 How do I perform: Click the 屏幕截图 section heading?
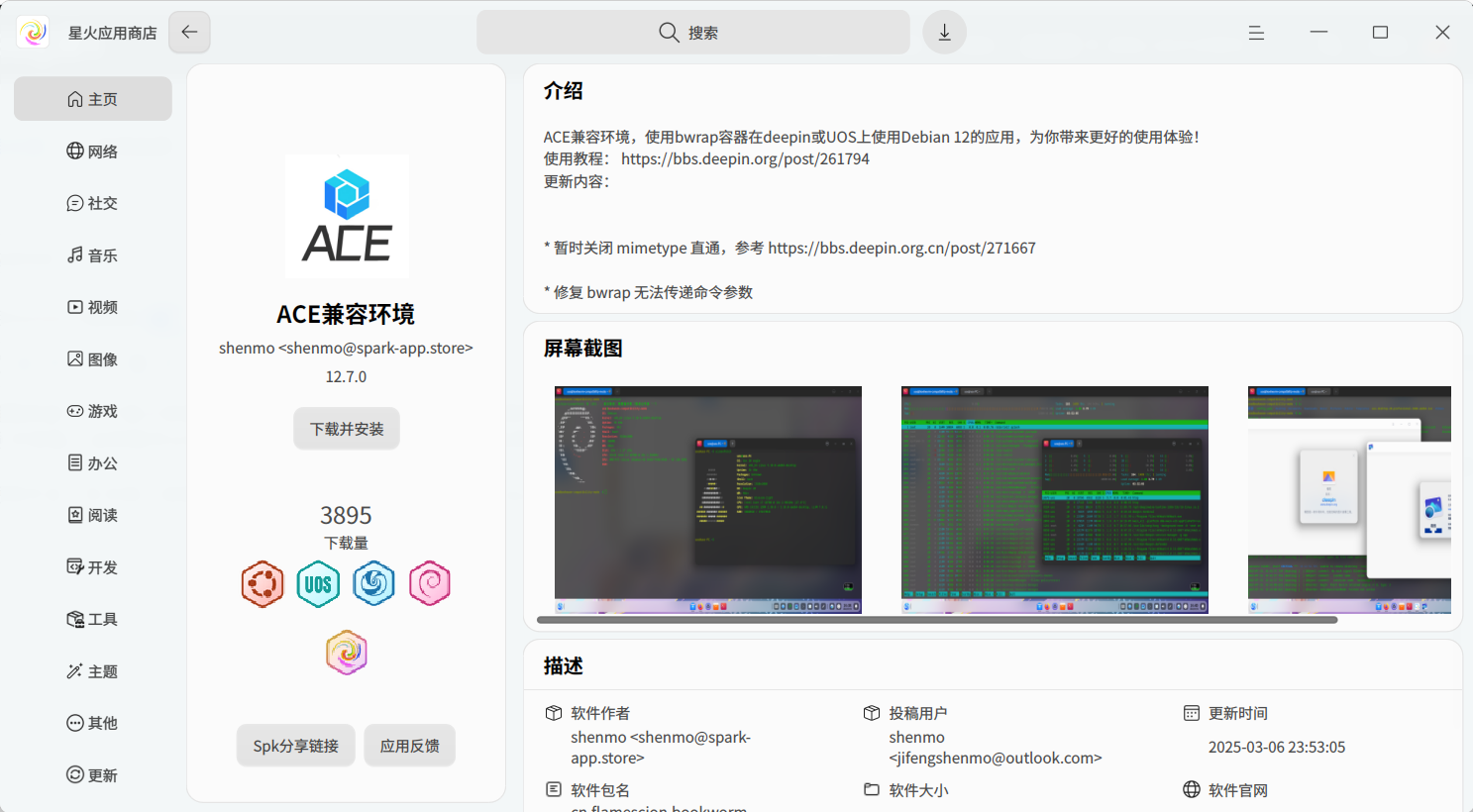(582, 349)
